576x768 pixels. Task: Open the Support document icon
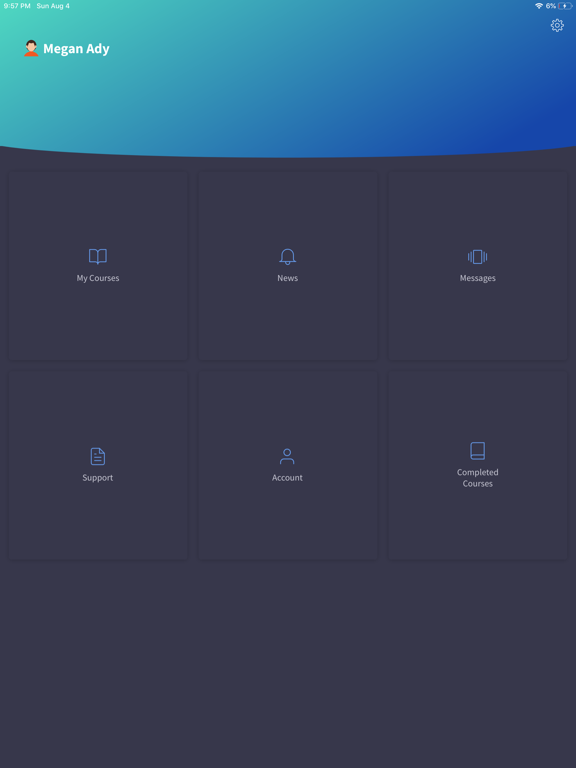(98, 456)
